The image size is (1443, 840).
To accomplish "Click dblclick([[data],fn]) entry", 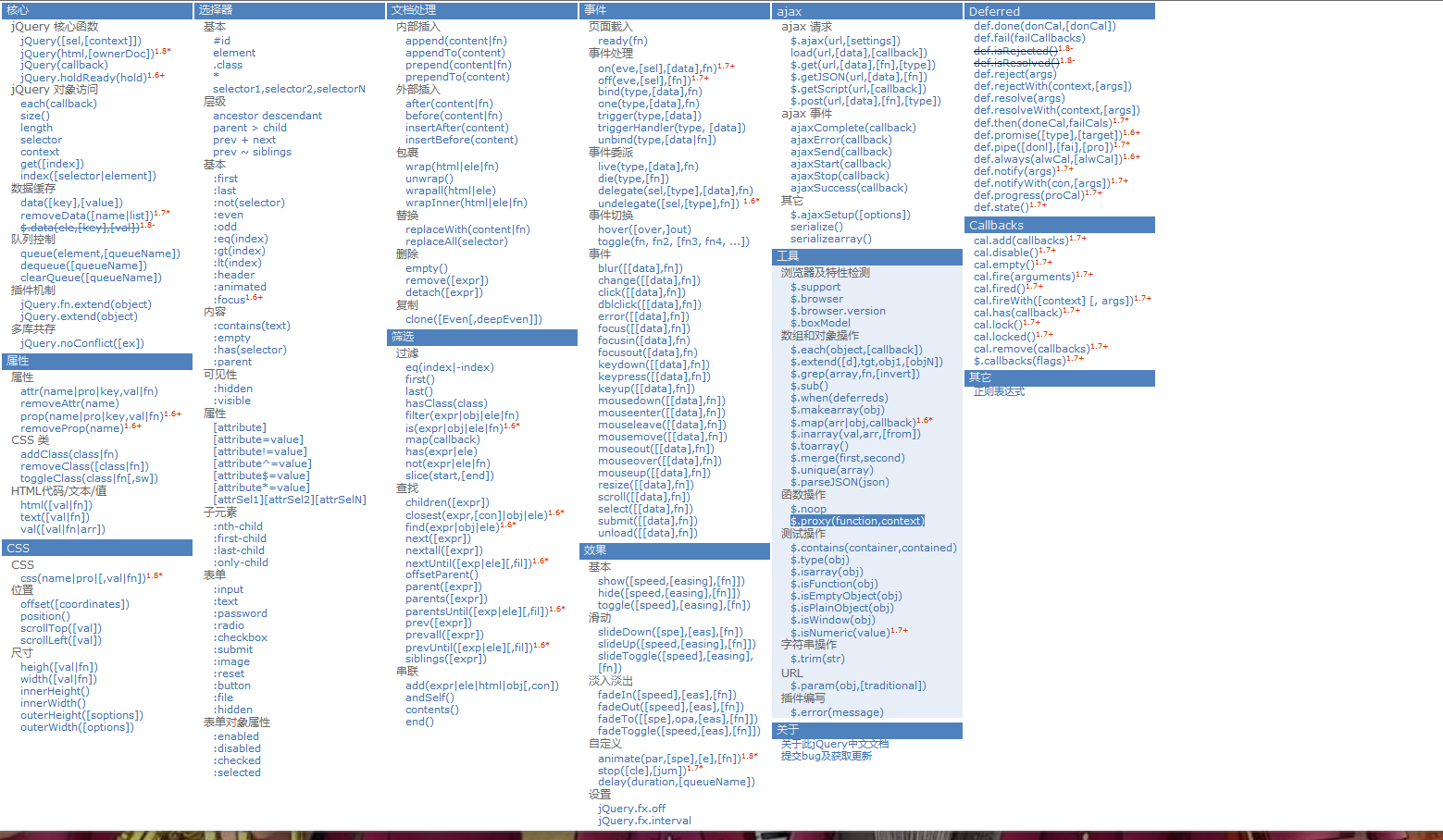I will [x=650, y=304].
